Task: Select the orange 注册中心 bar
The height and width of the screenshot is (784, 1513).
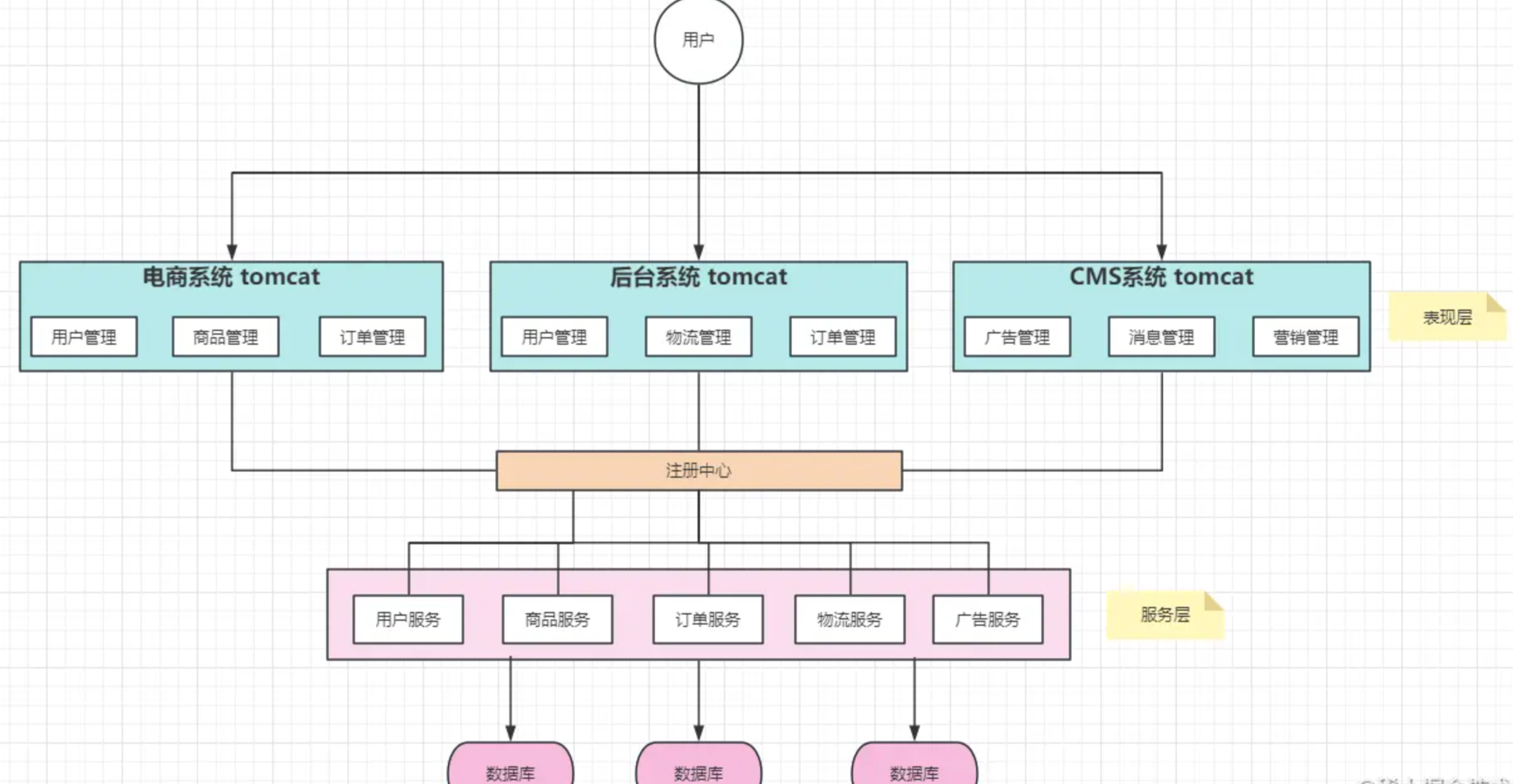Action: click(699, 470)
